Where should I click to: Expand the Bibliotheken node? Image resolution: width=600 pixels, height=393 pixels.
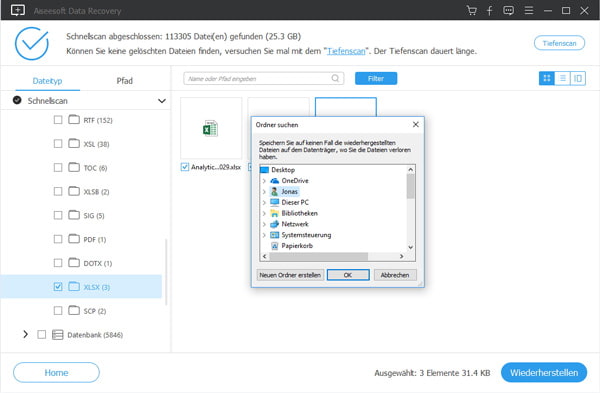click(x=264, y=213)
